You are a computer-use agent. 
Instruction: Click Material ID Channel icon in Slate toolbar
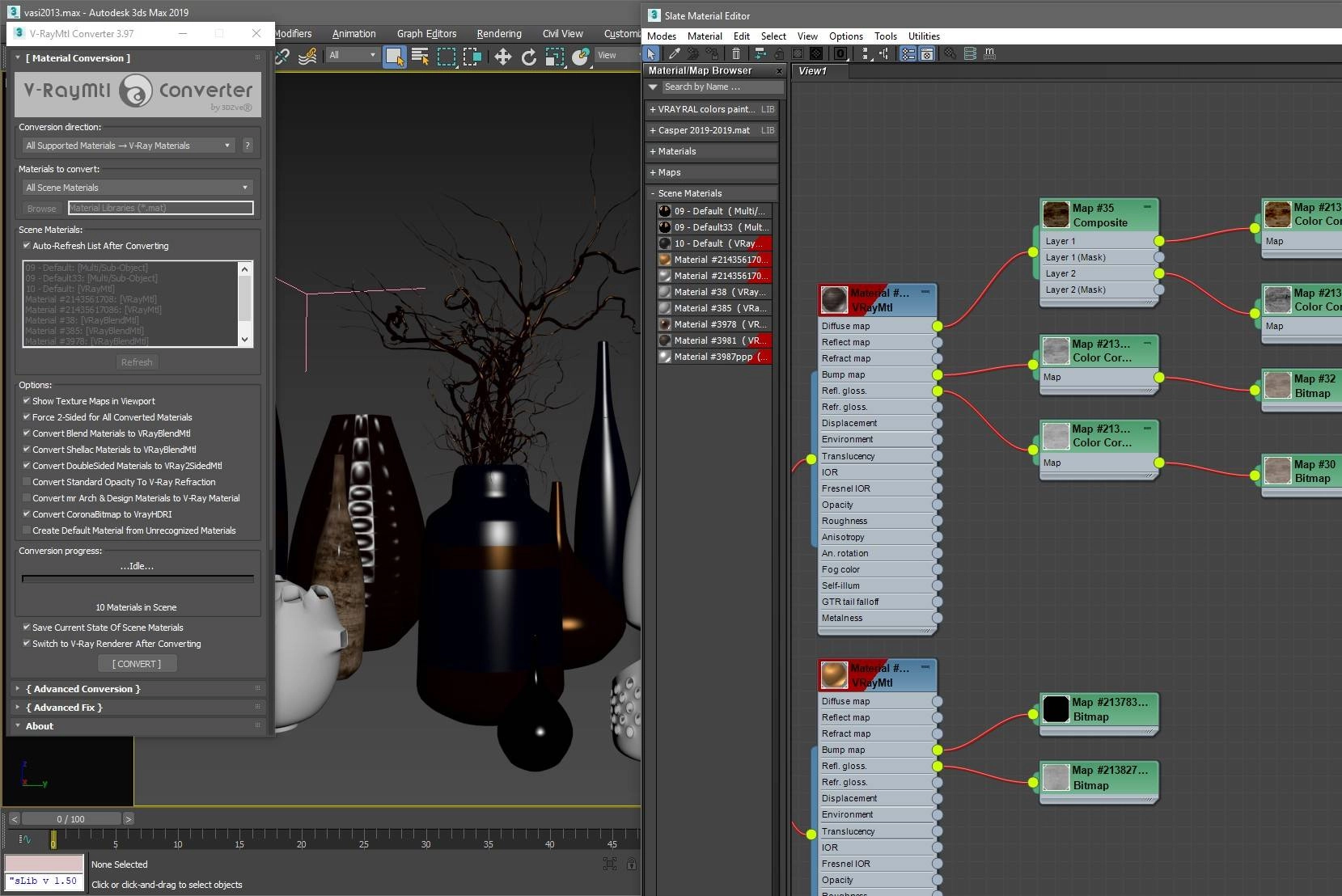[840, 53]
